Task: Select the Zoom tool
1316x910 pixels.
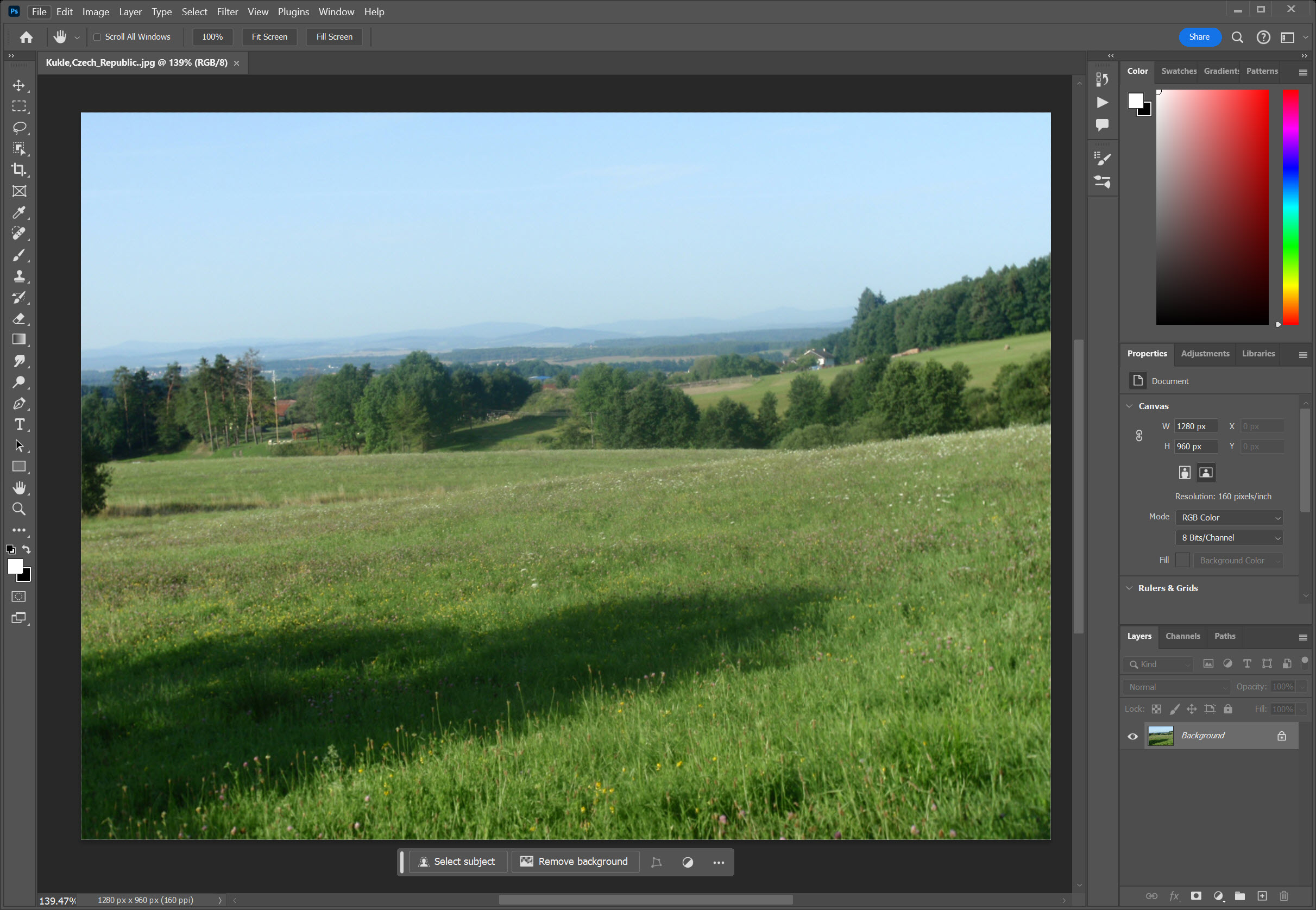Action: click(19, 509)
